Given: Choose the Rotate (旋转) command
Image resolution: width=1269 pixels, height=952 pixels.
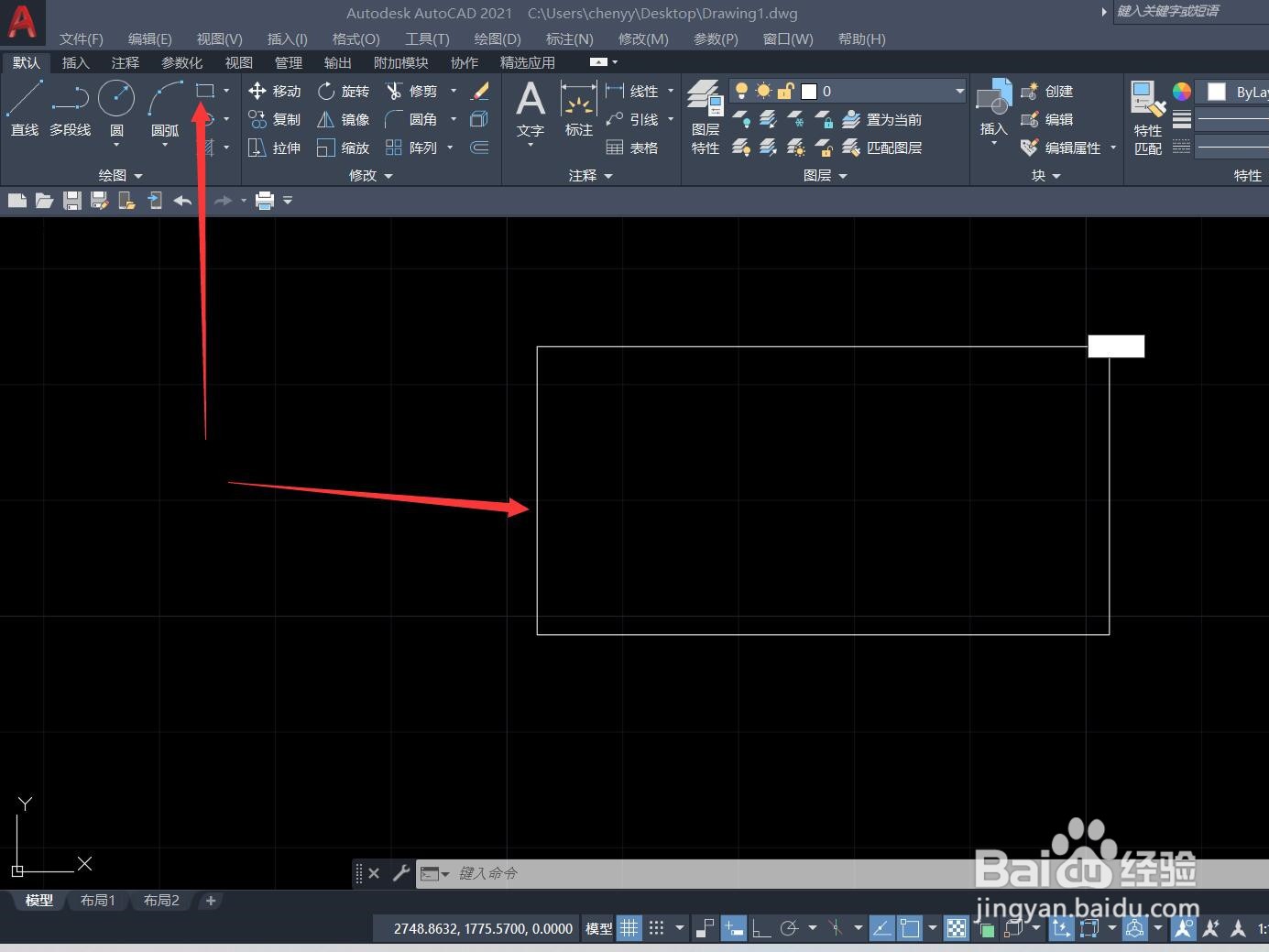Looking at the screenshot, I should tap(344, 91).
